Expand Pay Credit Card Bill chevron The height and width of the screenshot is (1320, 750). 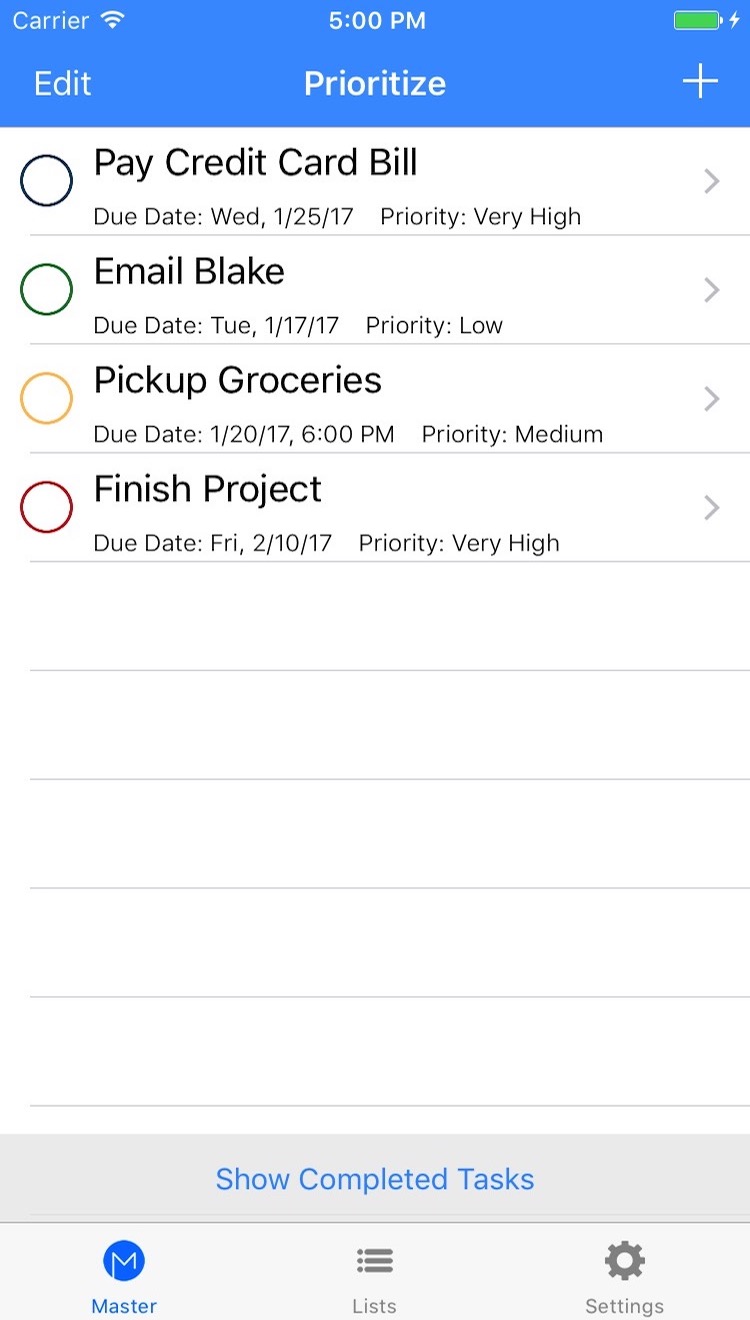point(712,181)
